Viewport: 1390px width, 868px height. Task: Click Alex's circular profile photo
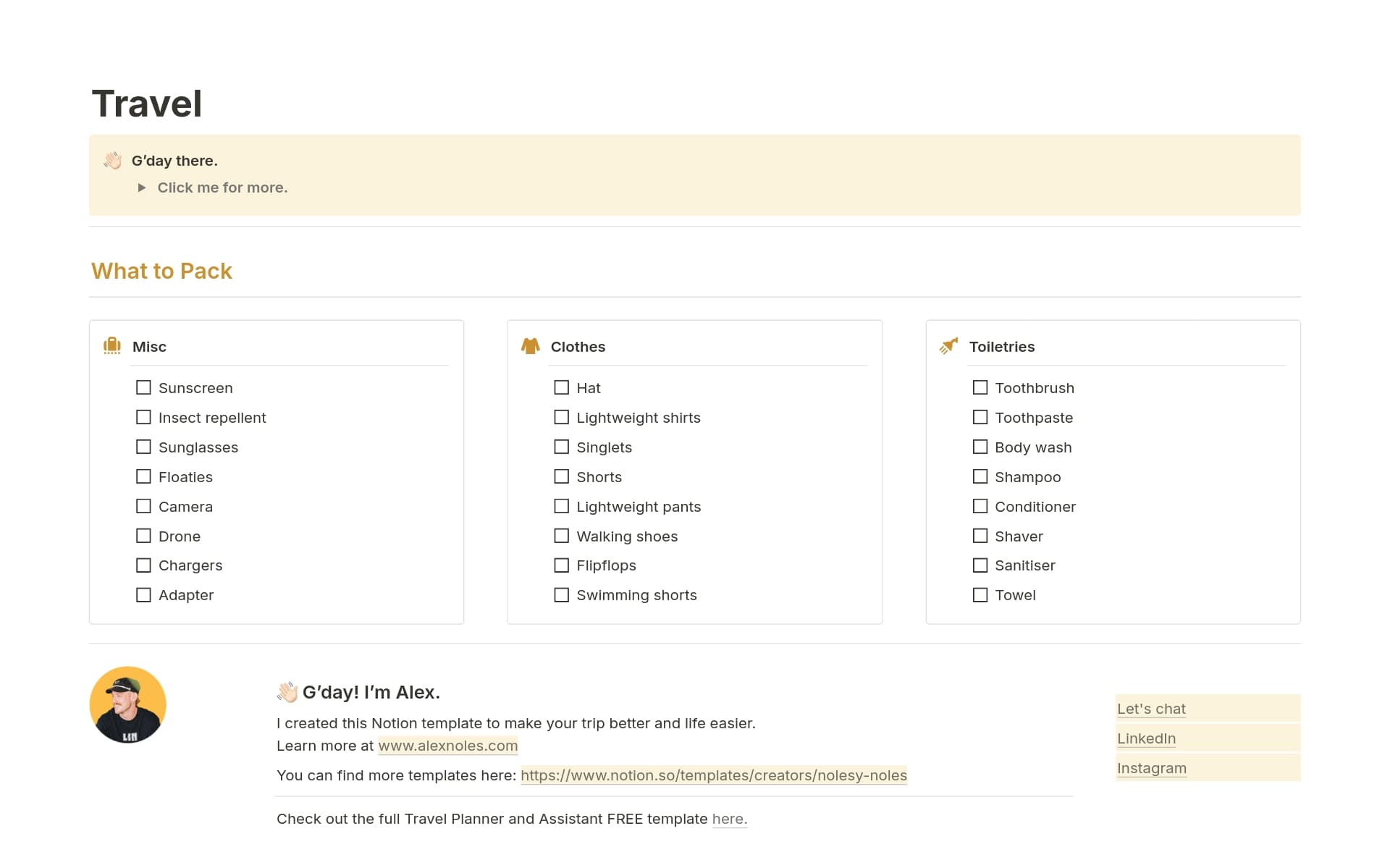(x=127, y=704)
